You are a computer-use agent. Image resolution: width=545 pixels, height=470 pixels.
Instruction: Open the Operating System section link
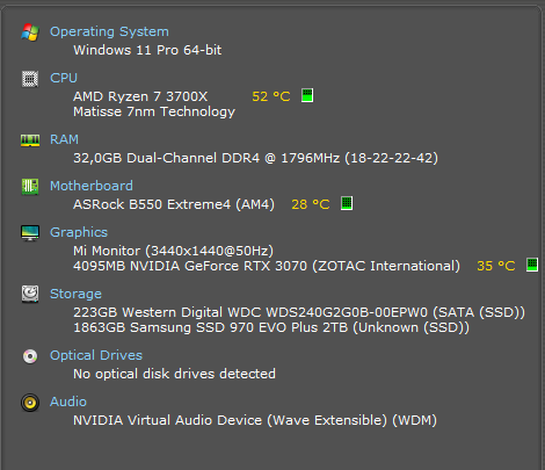[x=109, y=32]
